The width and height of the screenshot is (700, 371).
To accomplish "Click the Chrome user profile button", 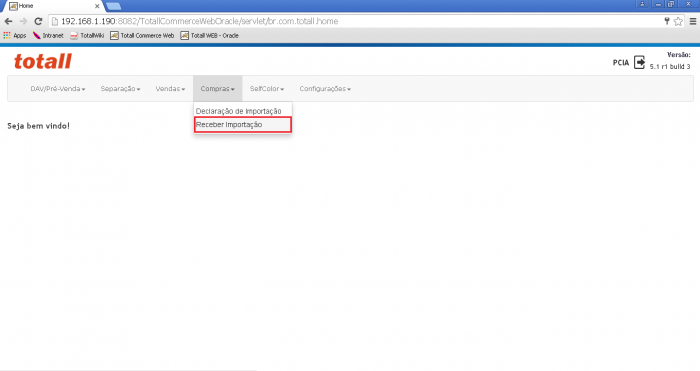I will pyautogui.click(x=642, y=4).
